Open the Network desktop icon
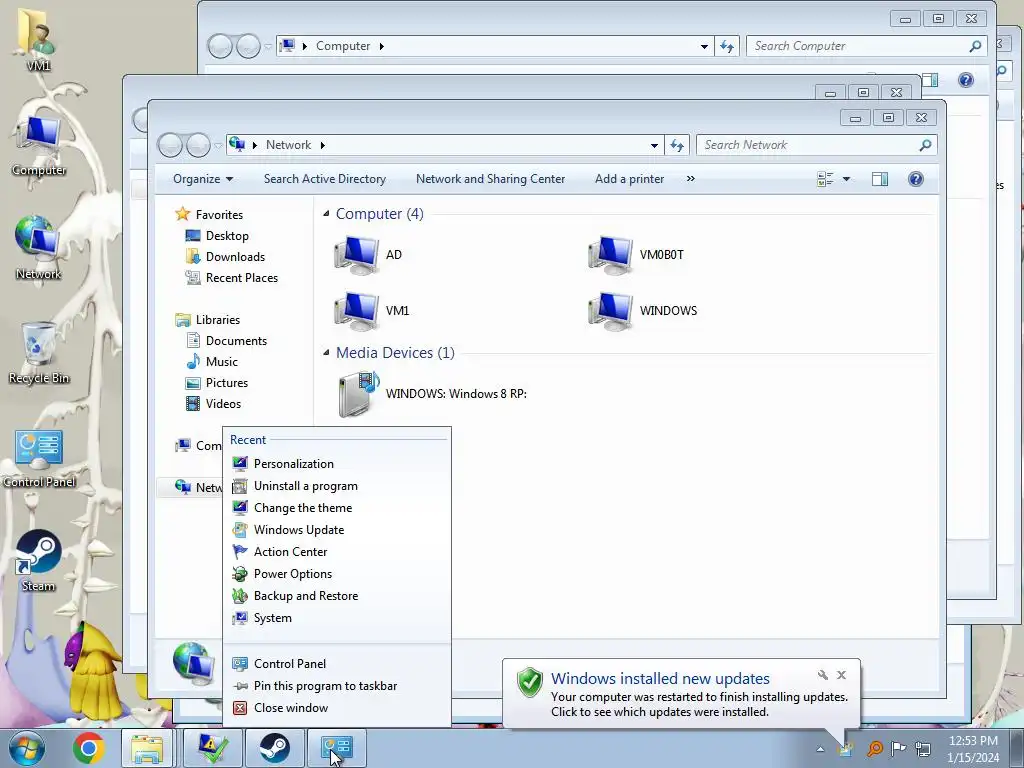The height and width of the screenshot is (768, 1024). click(x=39, y=248)
